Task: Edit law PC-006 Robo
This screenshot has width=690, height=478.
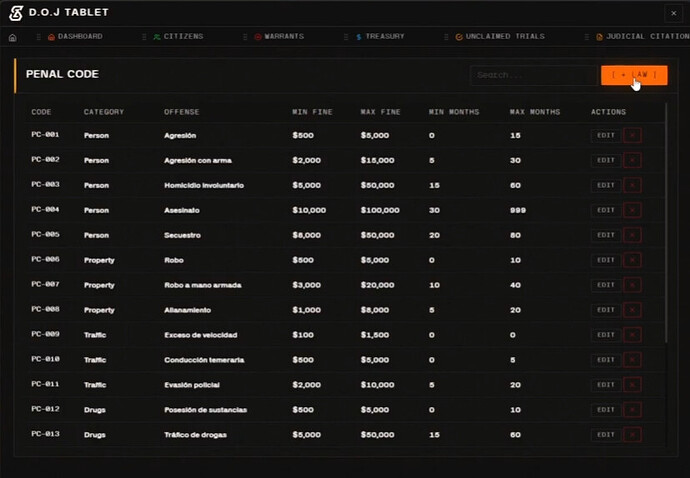Action: (x=606, y=260)
